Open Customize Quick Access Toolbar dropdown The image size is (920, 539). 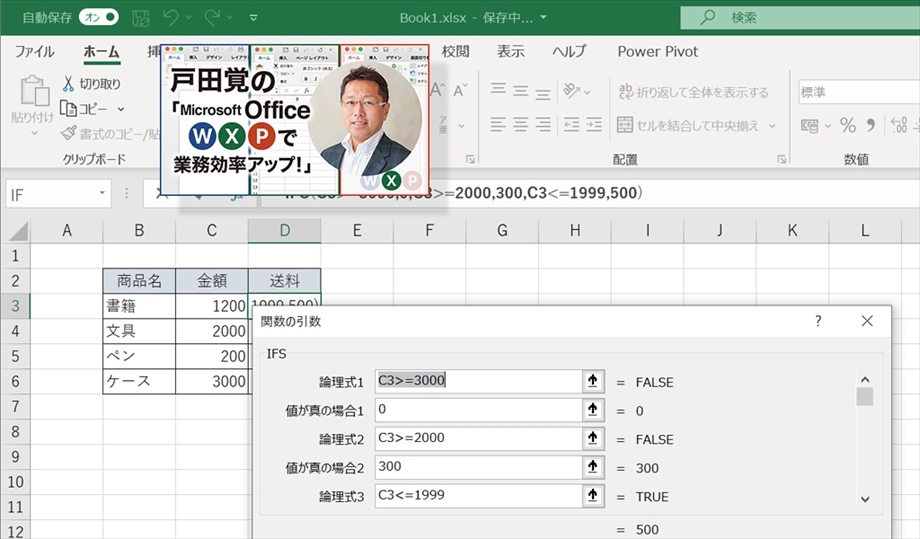coord(253,18)
